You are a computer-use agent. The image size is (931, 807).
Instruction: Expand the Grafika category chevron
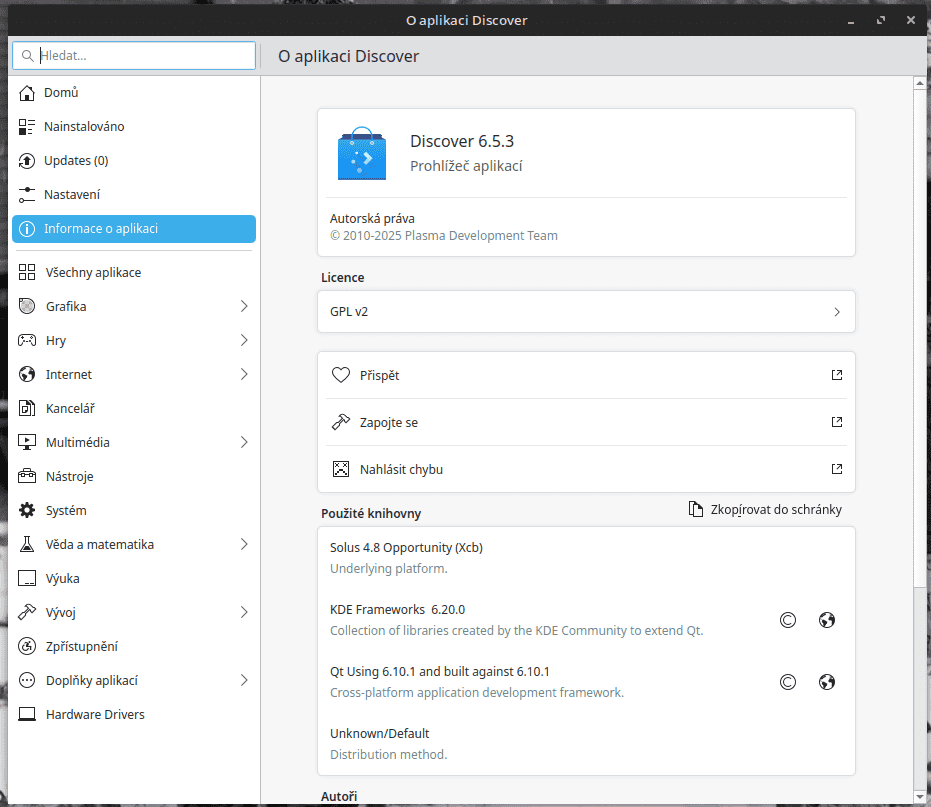[x=244, y=306]
